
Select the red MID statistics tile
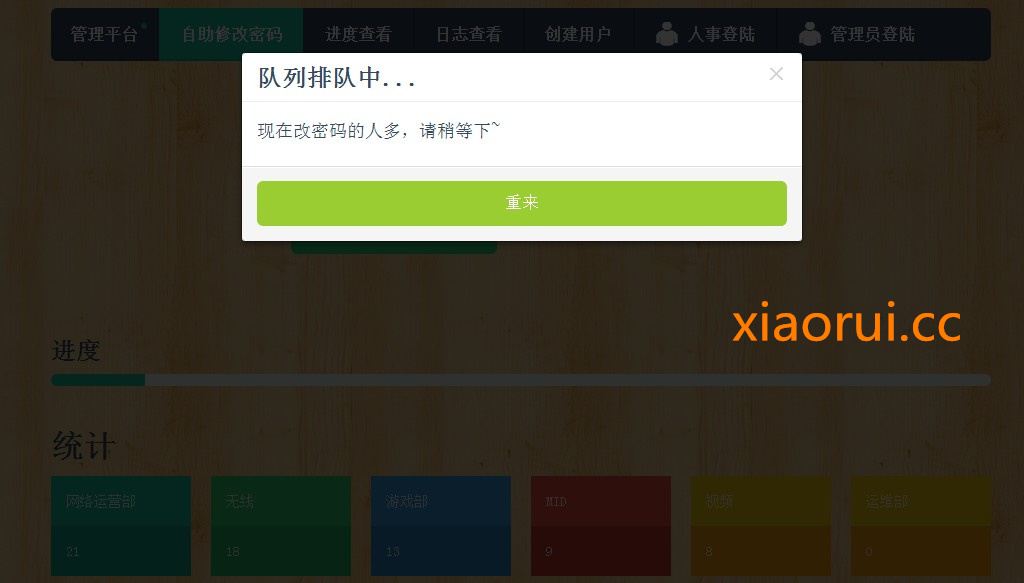coord(601,526)
